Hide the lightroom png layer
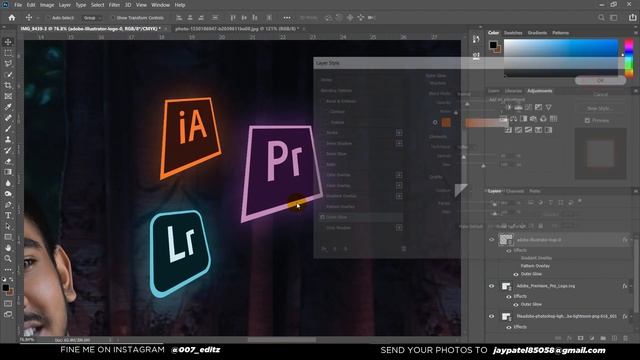The height and width of the screenshot is (360, 640). [x=491, y=316]
